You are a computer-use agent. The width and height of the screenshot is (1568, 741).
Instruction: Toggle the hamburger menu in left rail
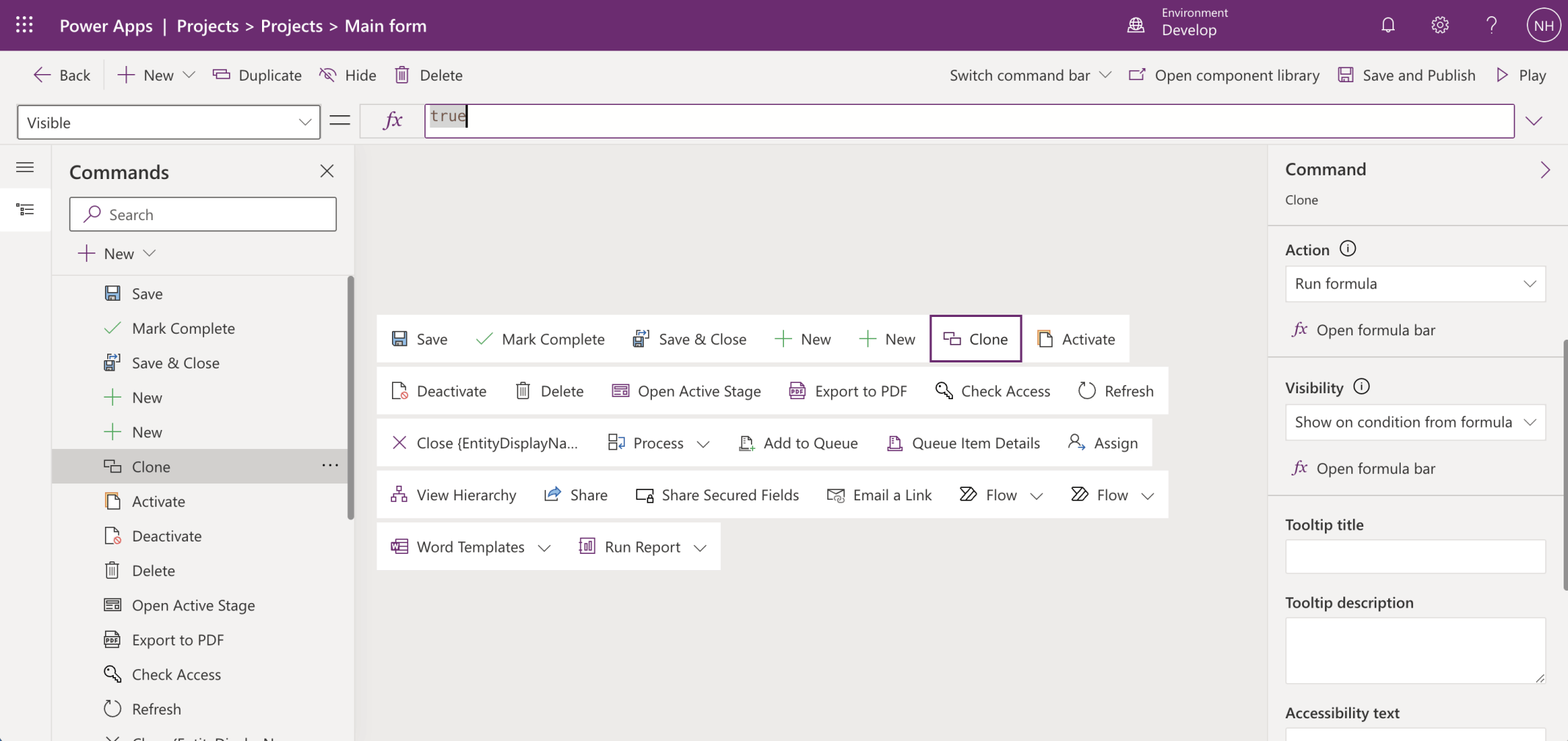pos(25,168)
